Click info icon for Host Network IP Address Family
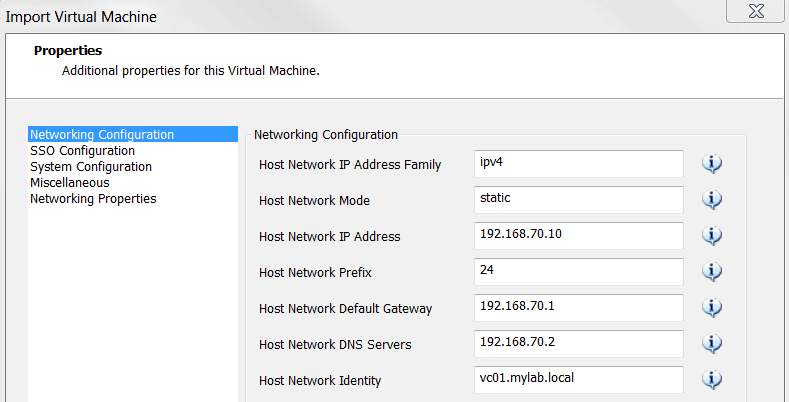The height and width of the screenshot is (402, 789). (712, 164)
